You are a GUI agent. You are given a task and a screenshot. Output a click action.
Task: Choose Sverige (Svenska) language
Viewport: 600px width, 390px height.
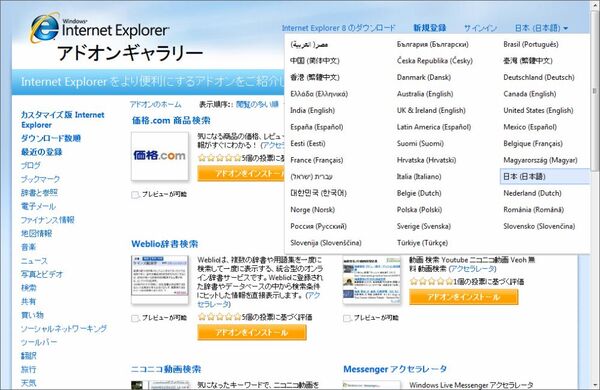(424, 226)
